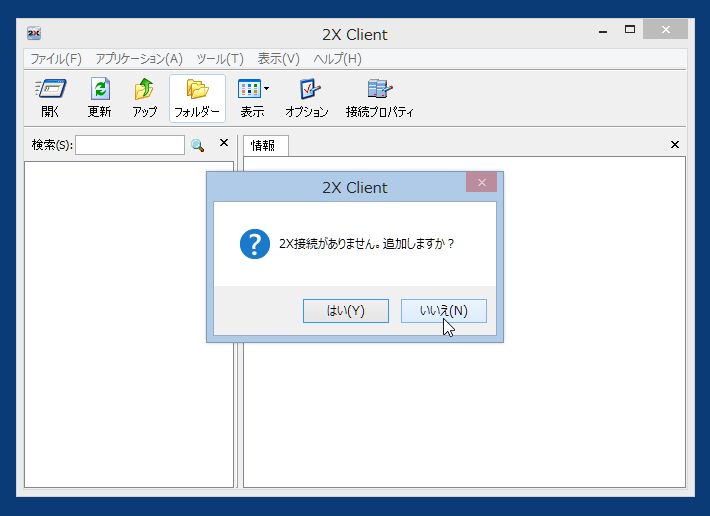The width and height of the screenshot is (710, 516).
Task: Close the 2X Client main window
Action: pyautogui.click(x=666, y=29)
